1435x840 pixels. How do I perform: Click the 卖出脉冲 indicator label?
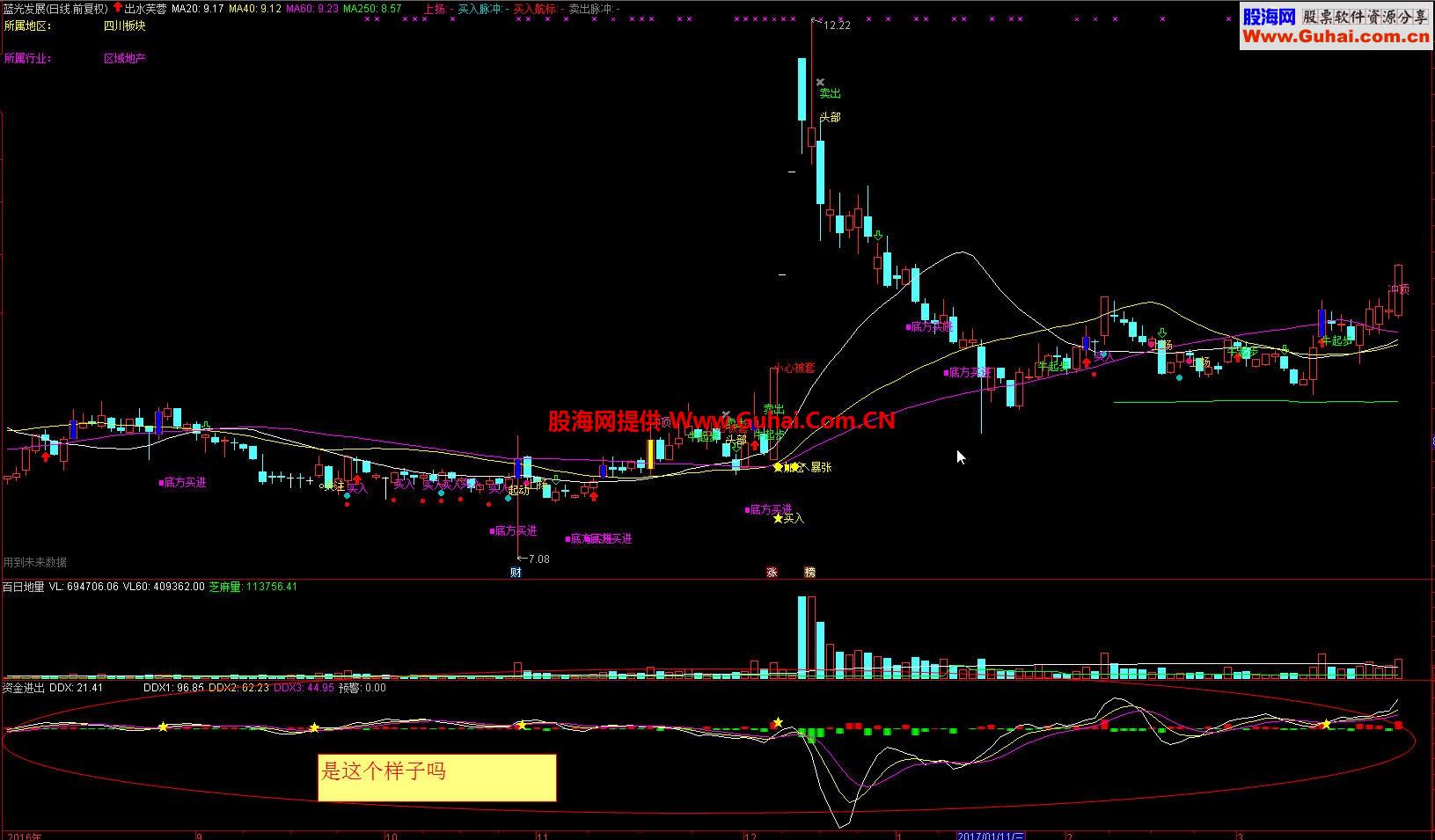coord(589,8)
